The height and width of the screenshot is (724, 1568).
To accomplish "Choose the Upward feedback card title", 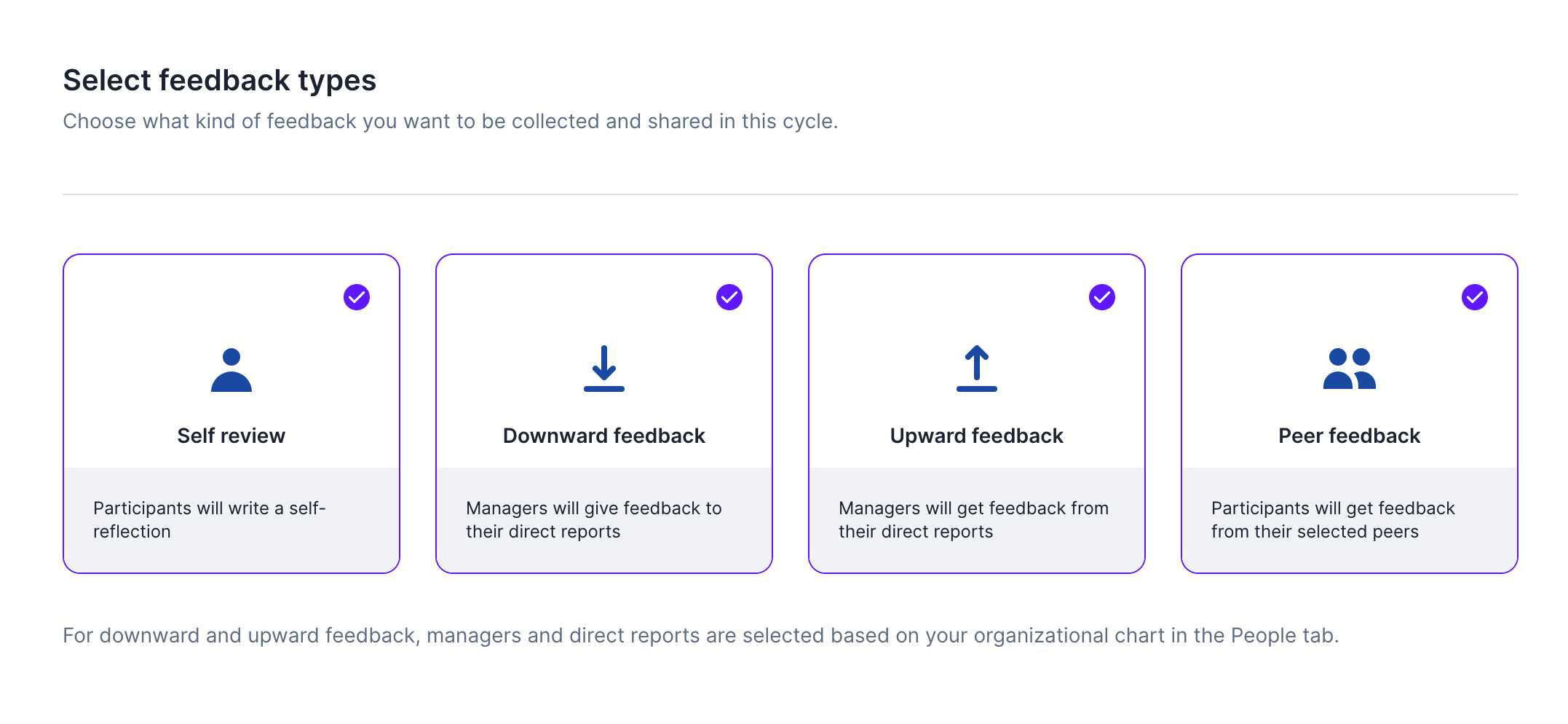I will (976, 436).
